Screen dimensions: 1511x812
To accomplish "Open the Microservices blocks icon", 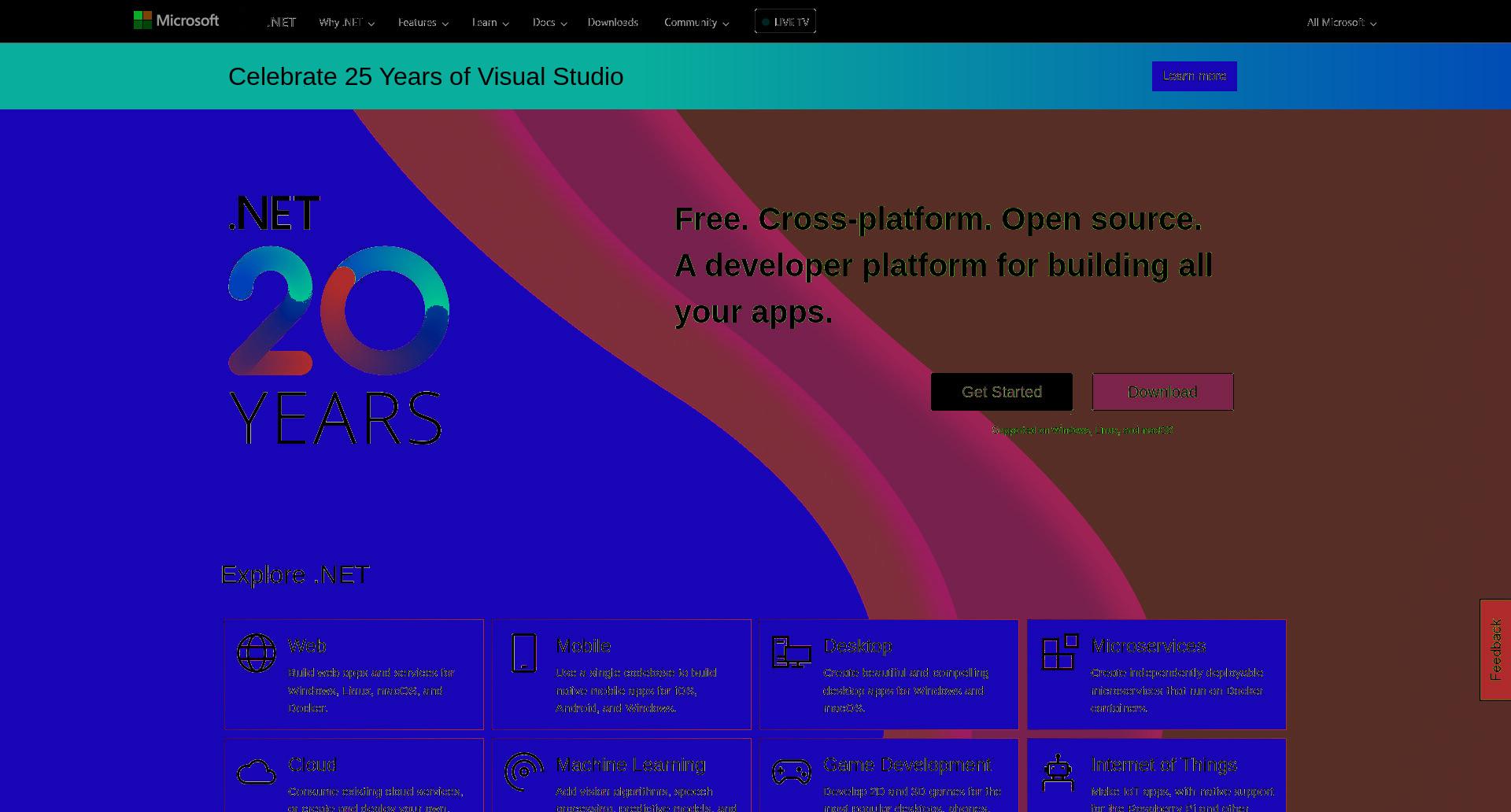I will (1060, 652).
